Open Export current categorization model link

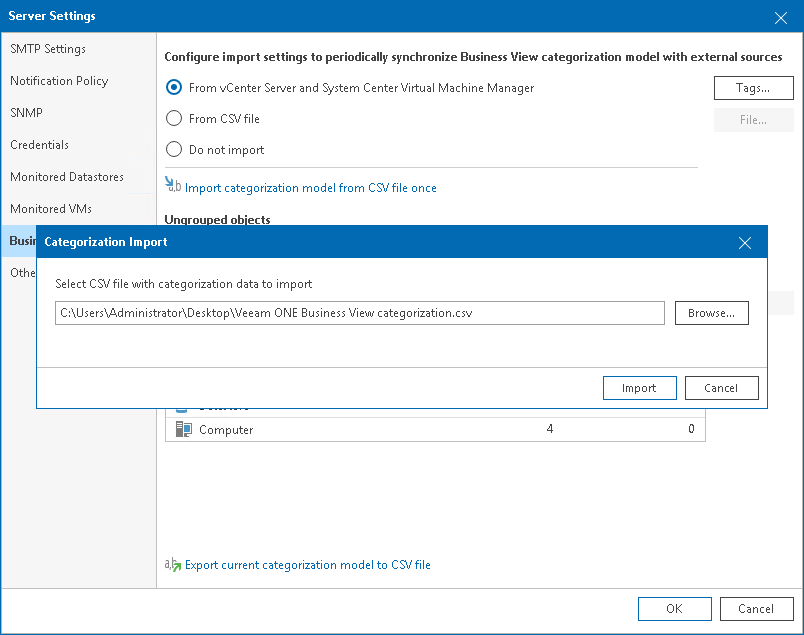308,565
